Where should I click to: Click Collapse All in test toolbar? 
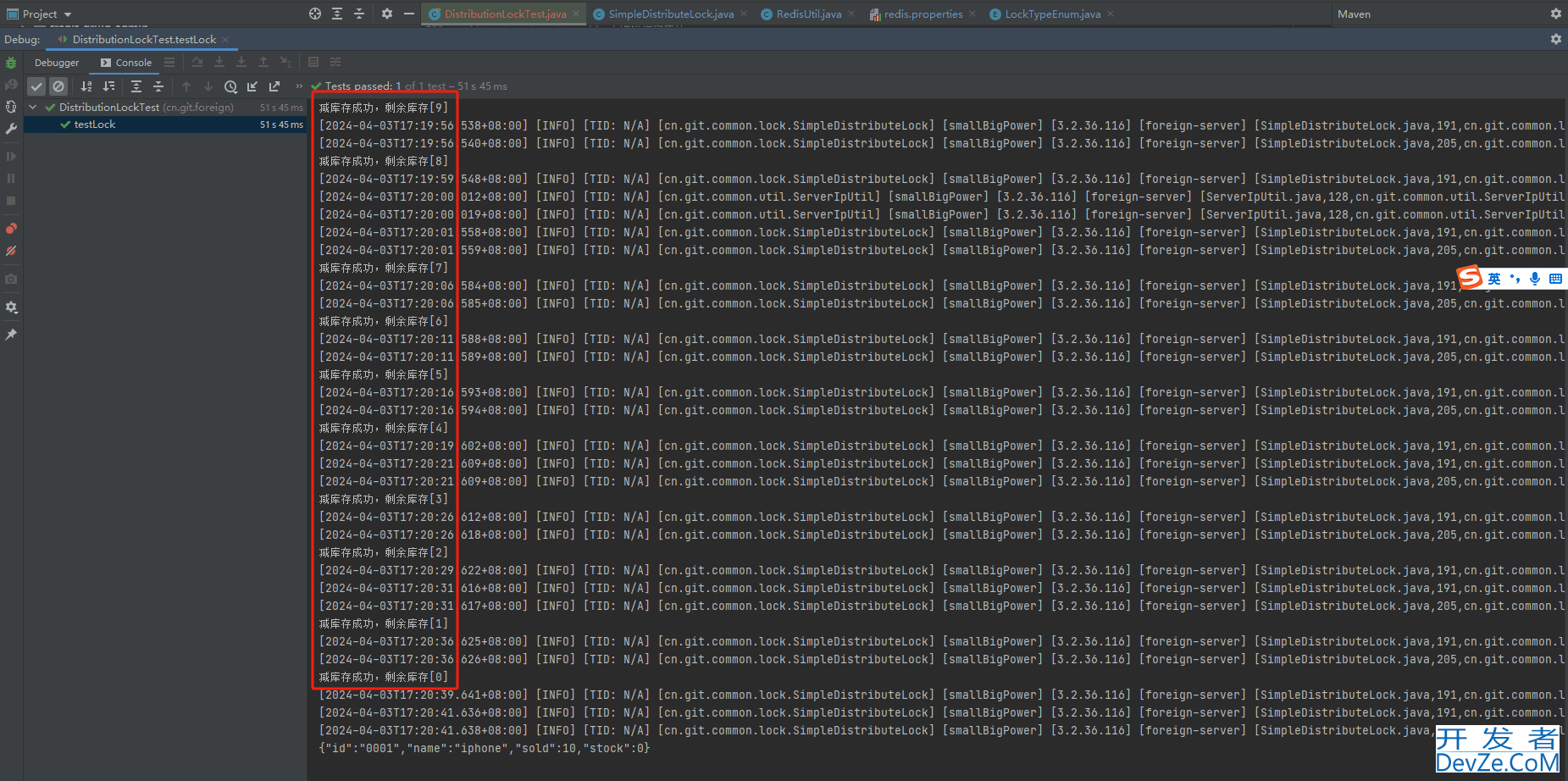[158, 86]
